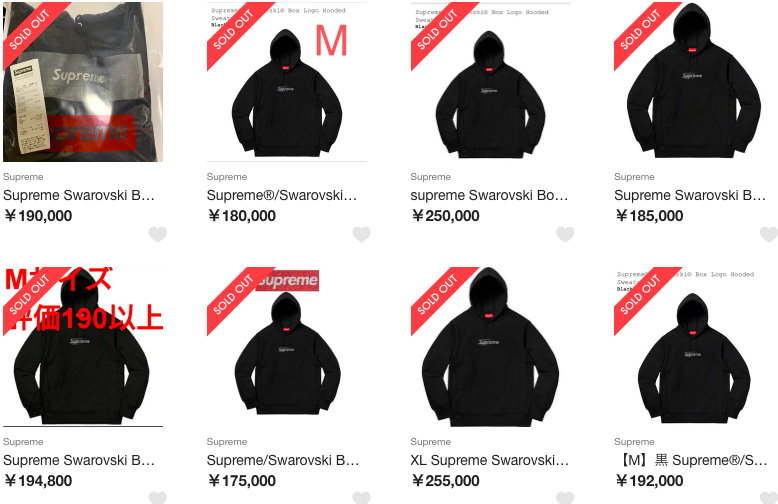Favorite the ¥250,000 hoodie with heart icon

point(565,234)
